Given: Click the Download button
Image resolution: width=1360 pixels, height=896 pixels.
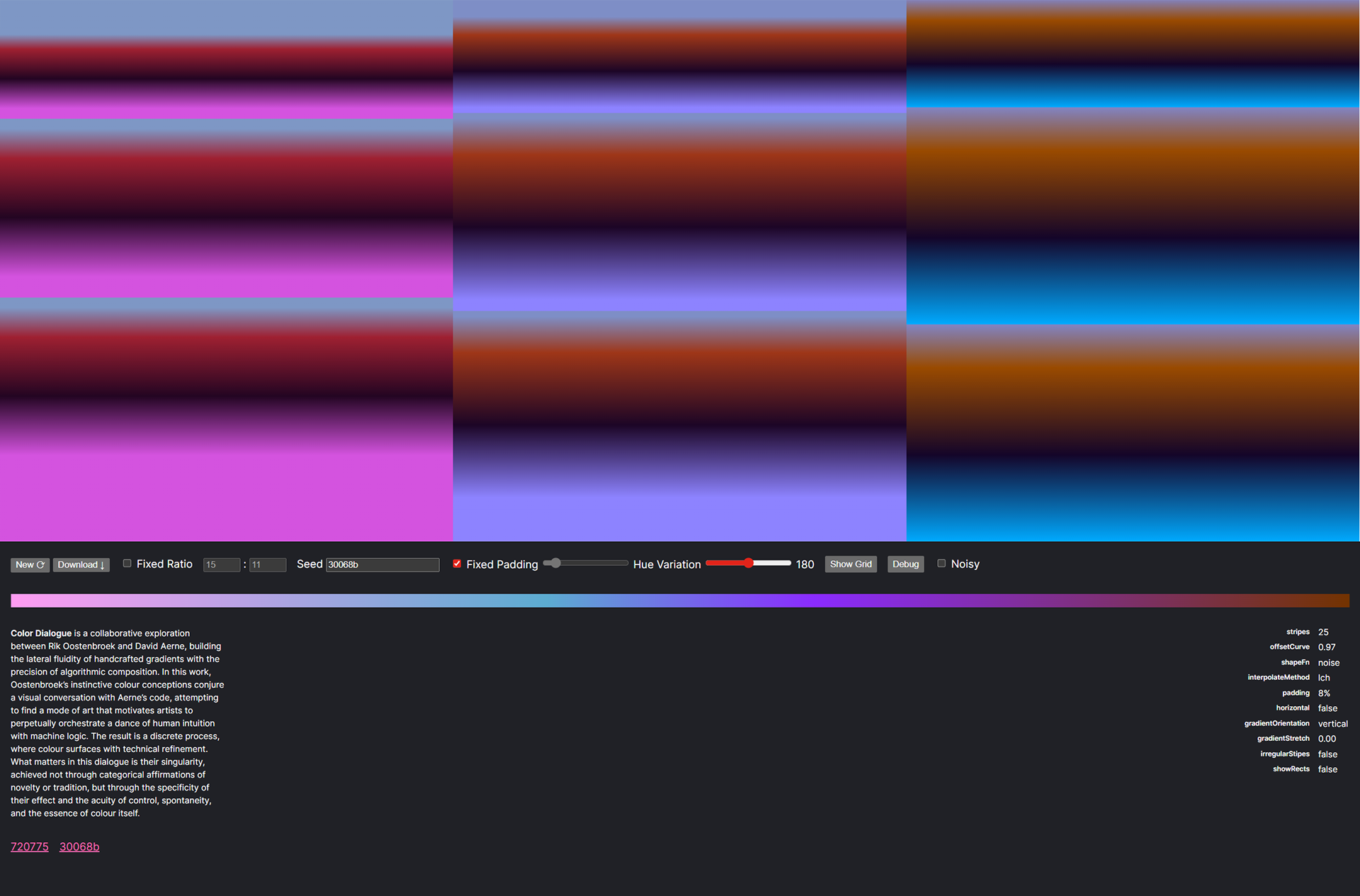Looking at the screenshot, I should 81,565.
